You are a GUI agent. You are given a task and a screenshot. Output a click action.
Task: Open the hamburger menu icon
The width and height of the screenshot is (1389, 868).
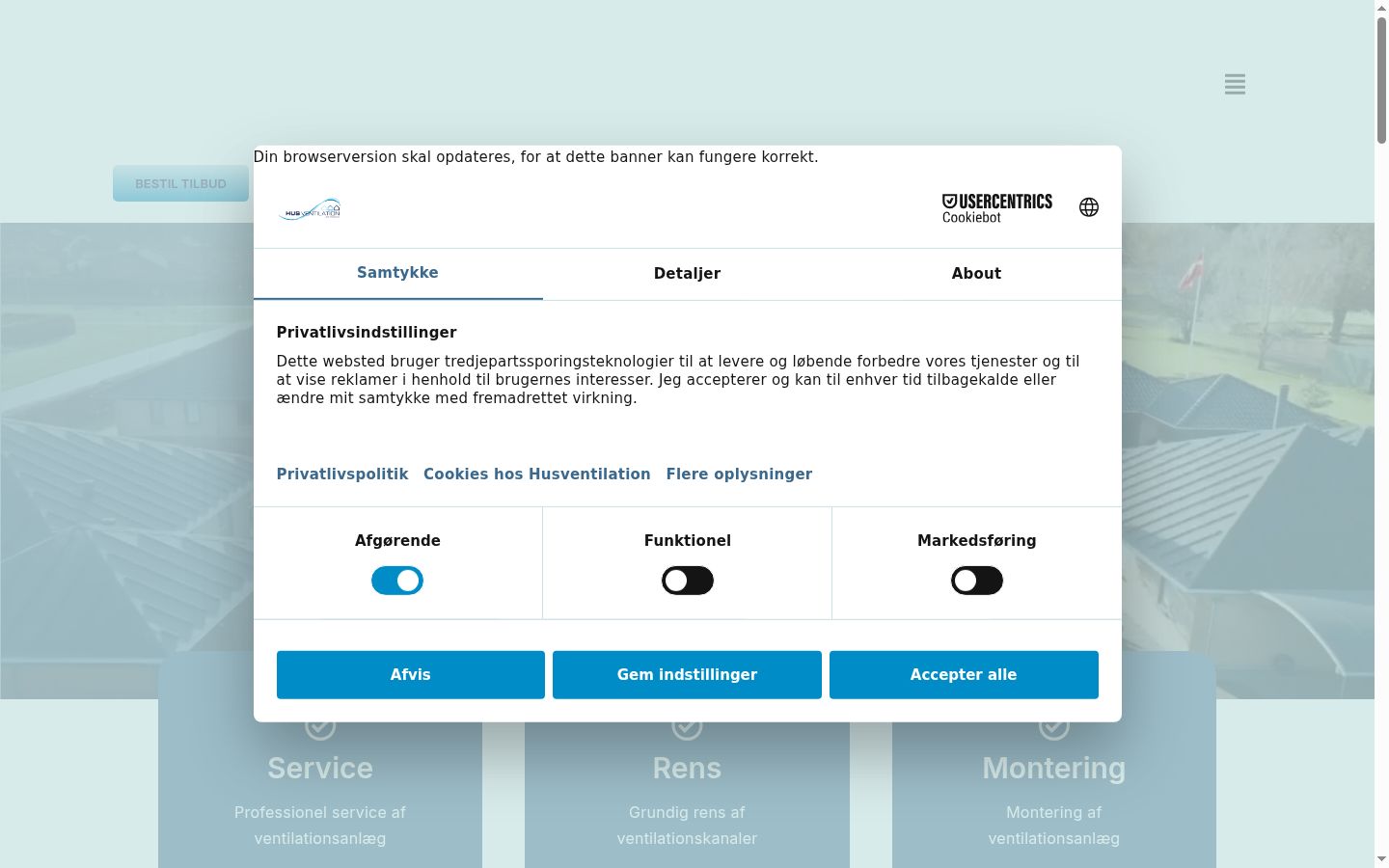[x=1235, y=84]
